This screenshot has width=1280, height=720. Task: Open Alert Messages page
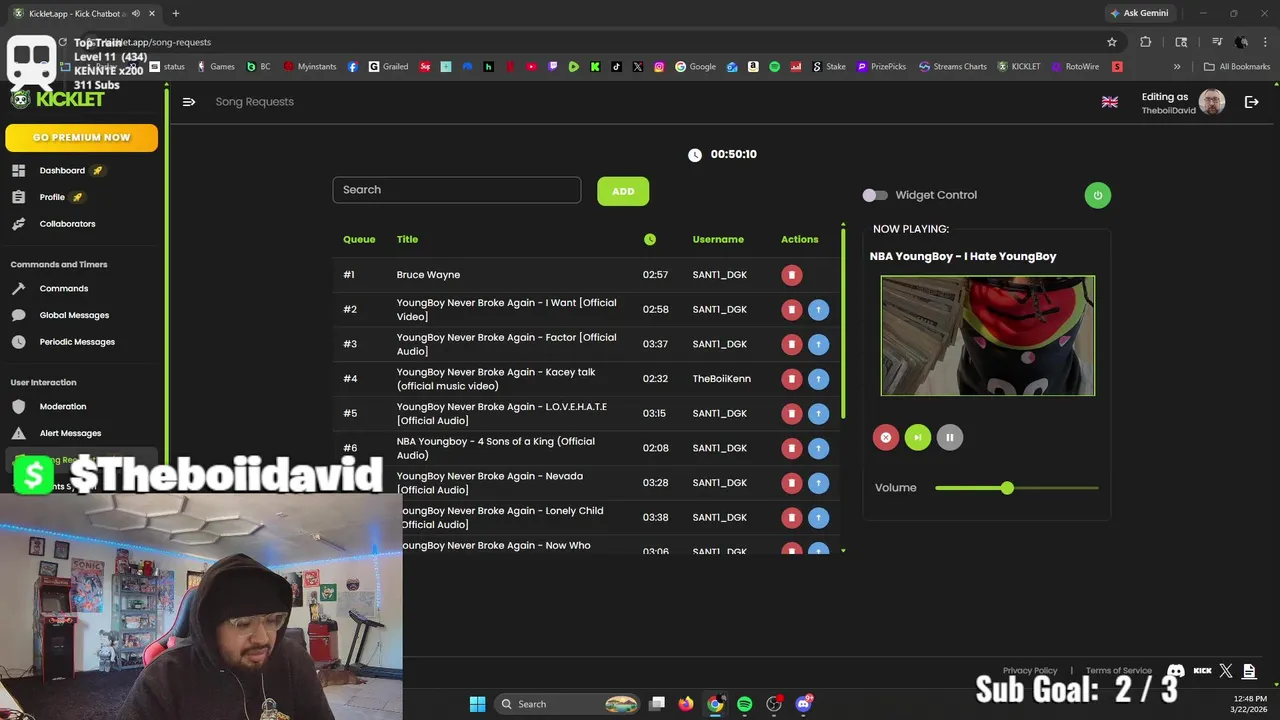point(70,433)
